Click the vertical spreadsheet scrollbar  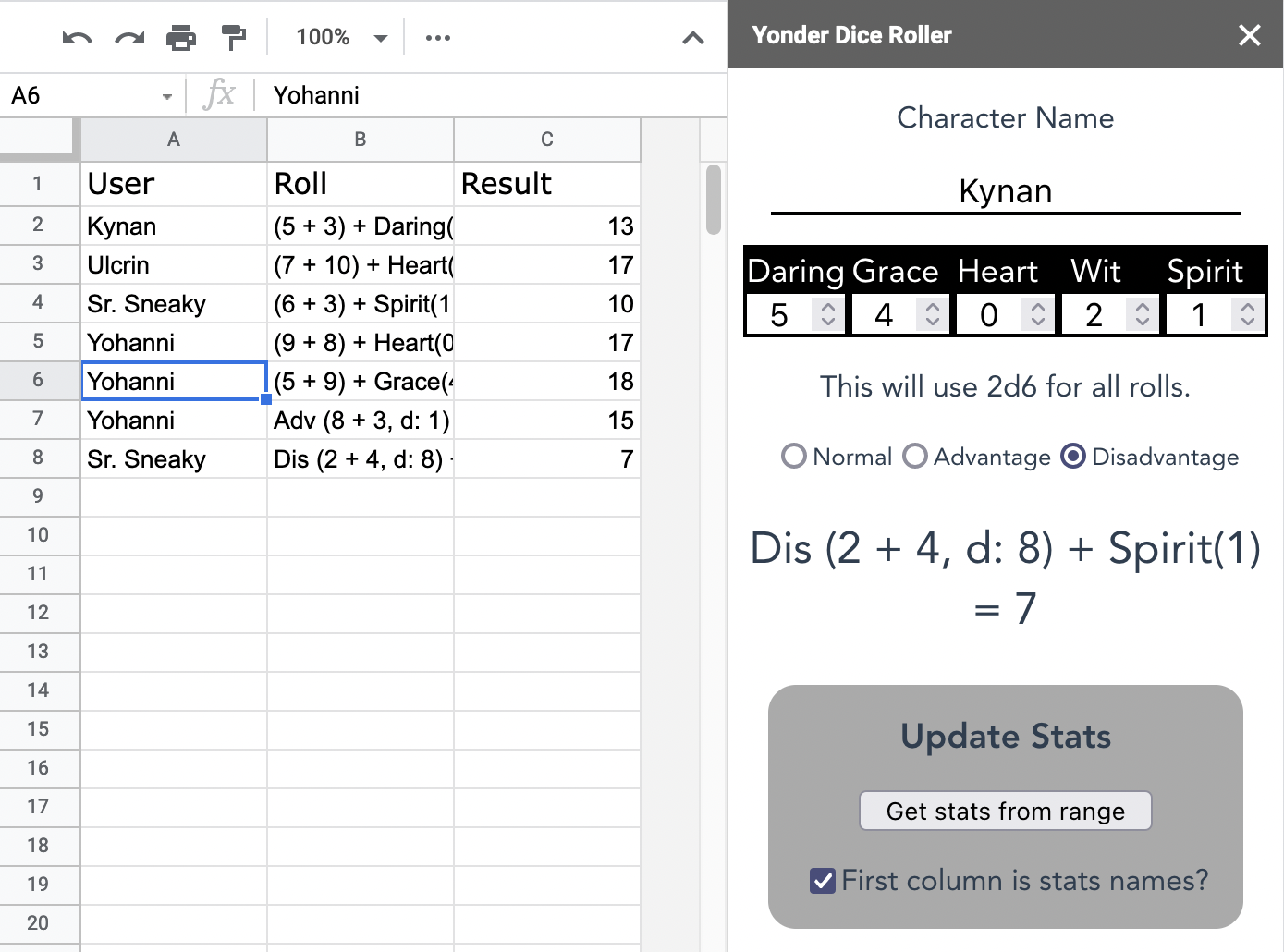[x=713, y=200]
